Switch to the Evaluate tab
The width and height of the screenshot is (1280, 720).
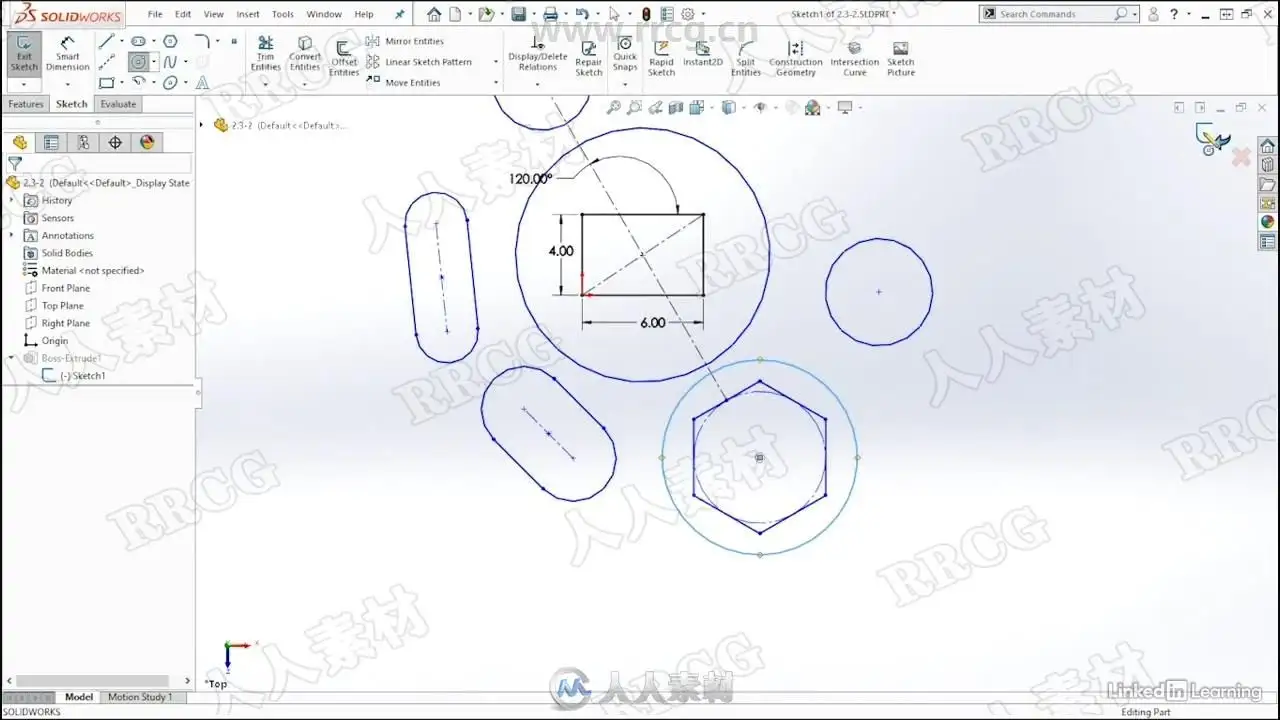[x=118, y=104]
